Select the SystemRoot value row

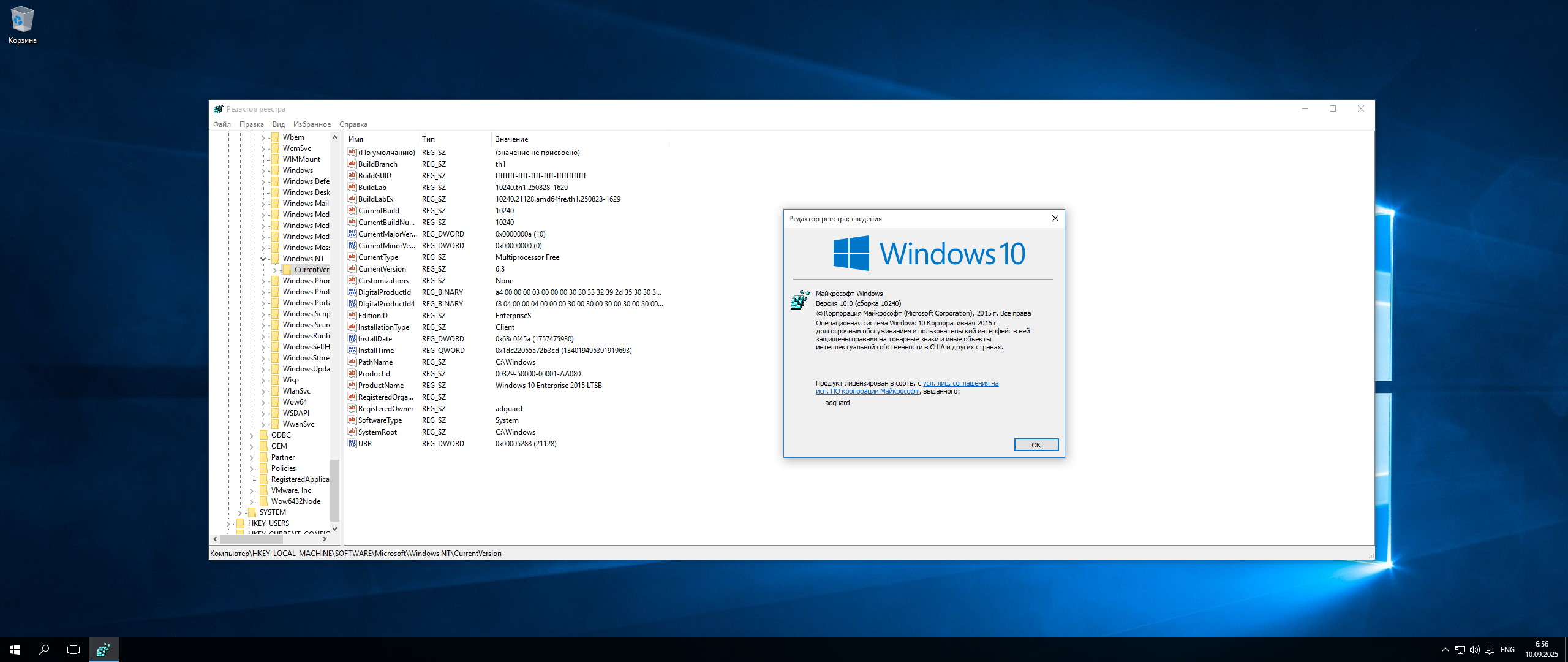(505, 432)
